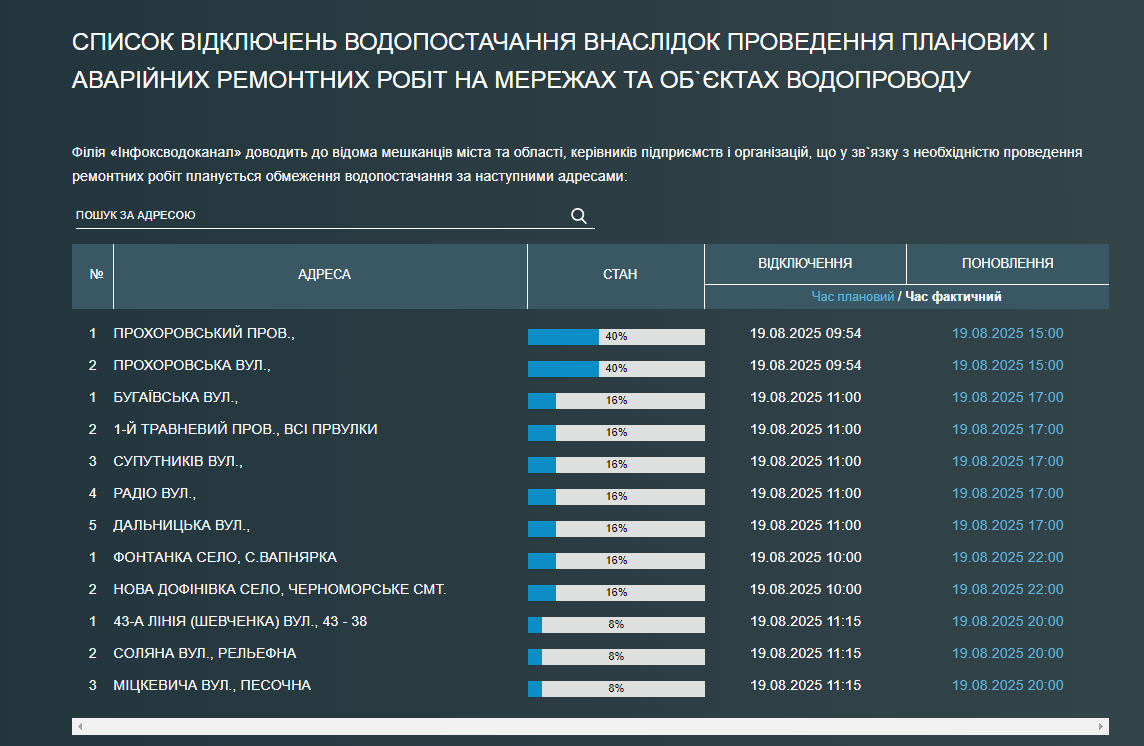
Task: Select the Нова Дофінівка село address row
Action: click(280, 589)
